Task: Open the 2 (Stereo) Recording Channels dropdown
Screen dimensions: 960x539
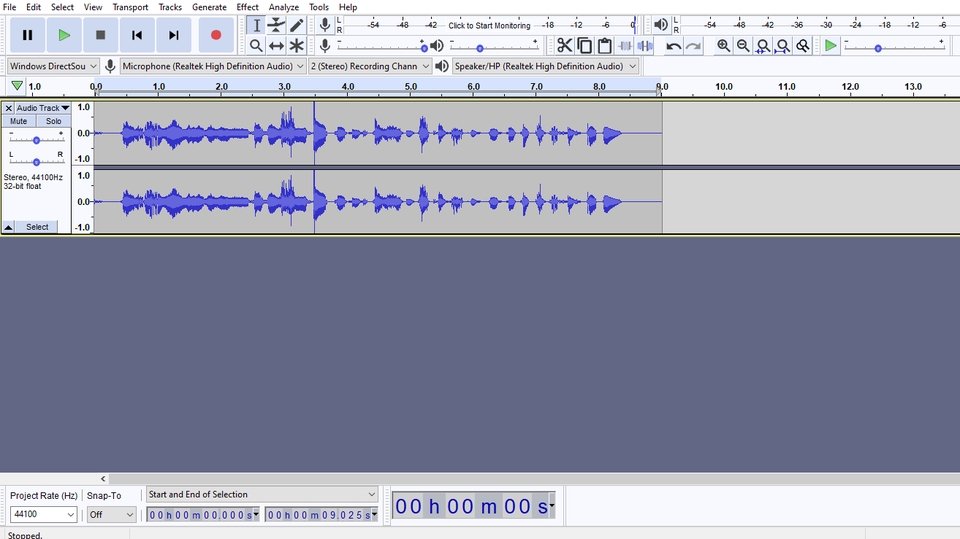Action: click(x=369, y=66)
